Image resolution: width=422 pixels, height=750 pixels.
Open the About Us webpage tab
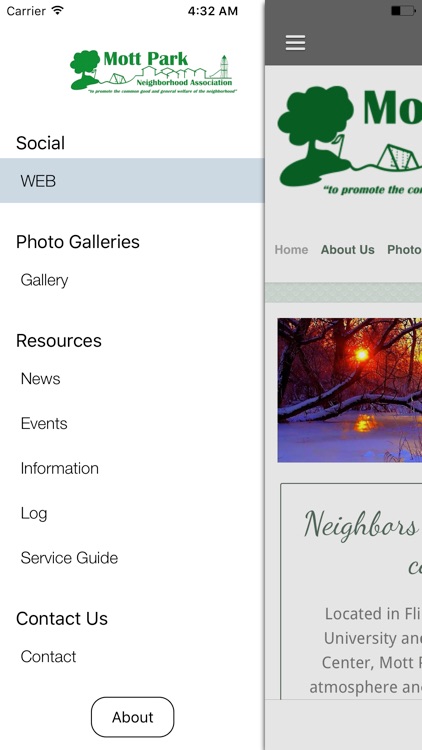[347, 250]
